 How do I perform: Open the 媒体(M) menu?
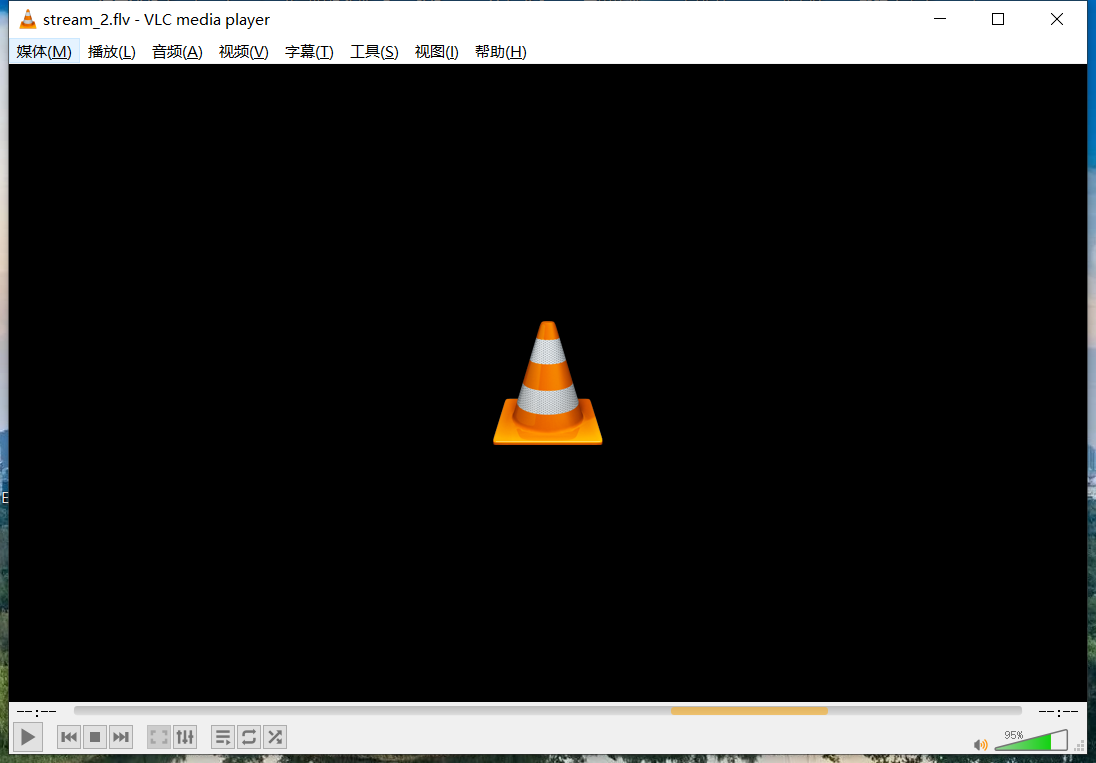tap(44, 52)
